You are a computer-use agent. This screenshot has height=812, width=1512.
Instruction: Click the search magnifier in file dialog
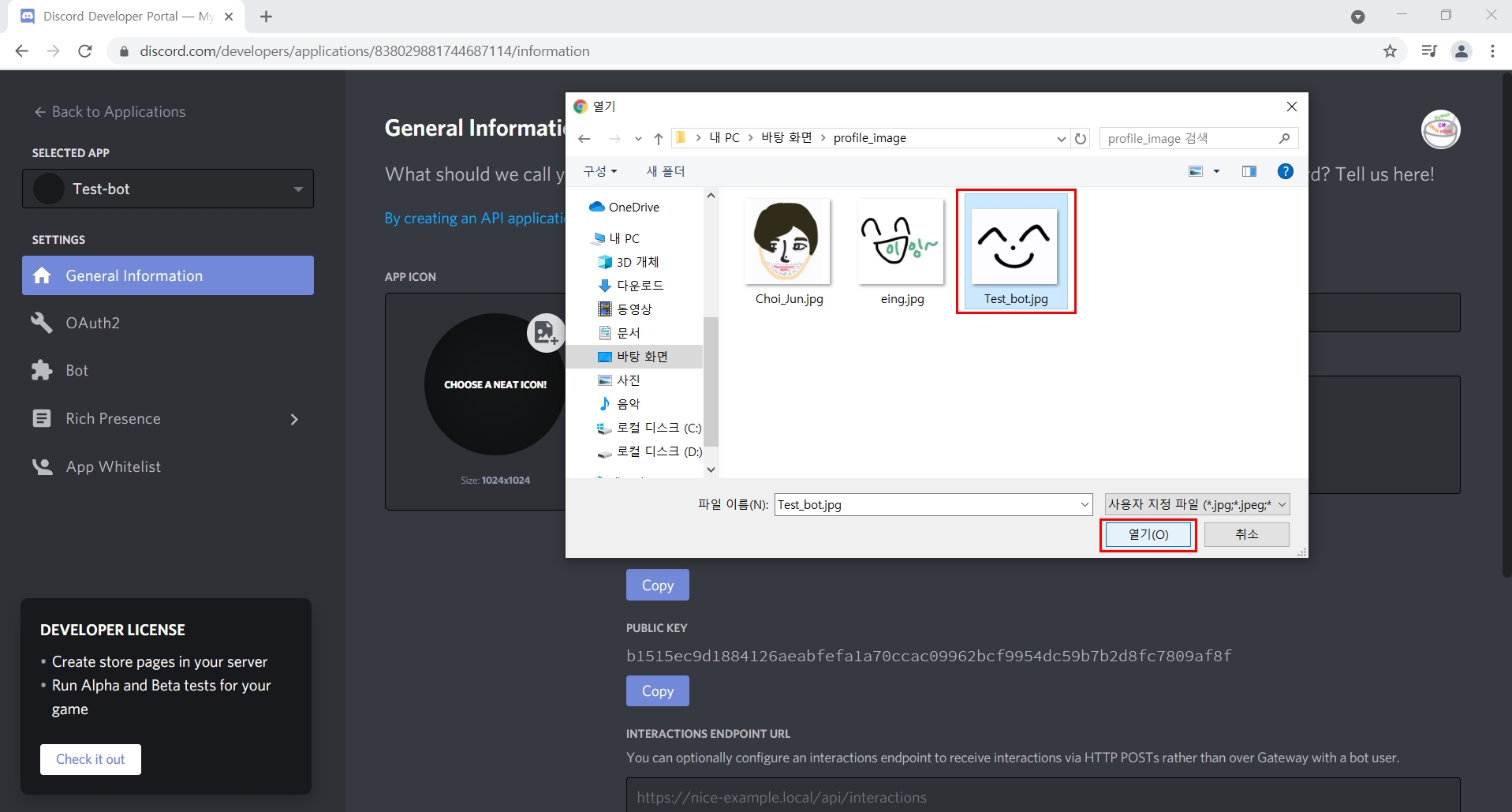click(x=1284, y=138)
